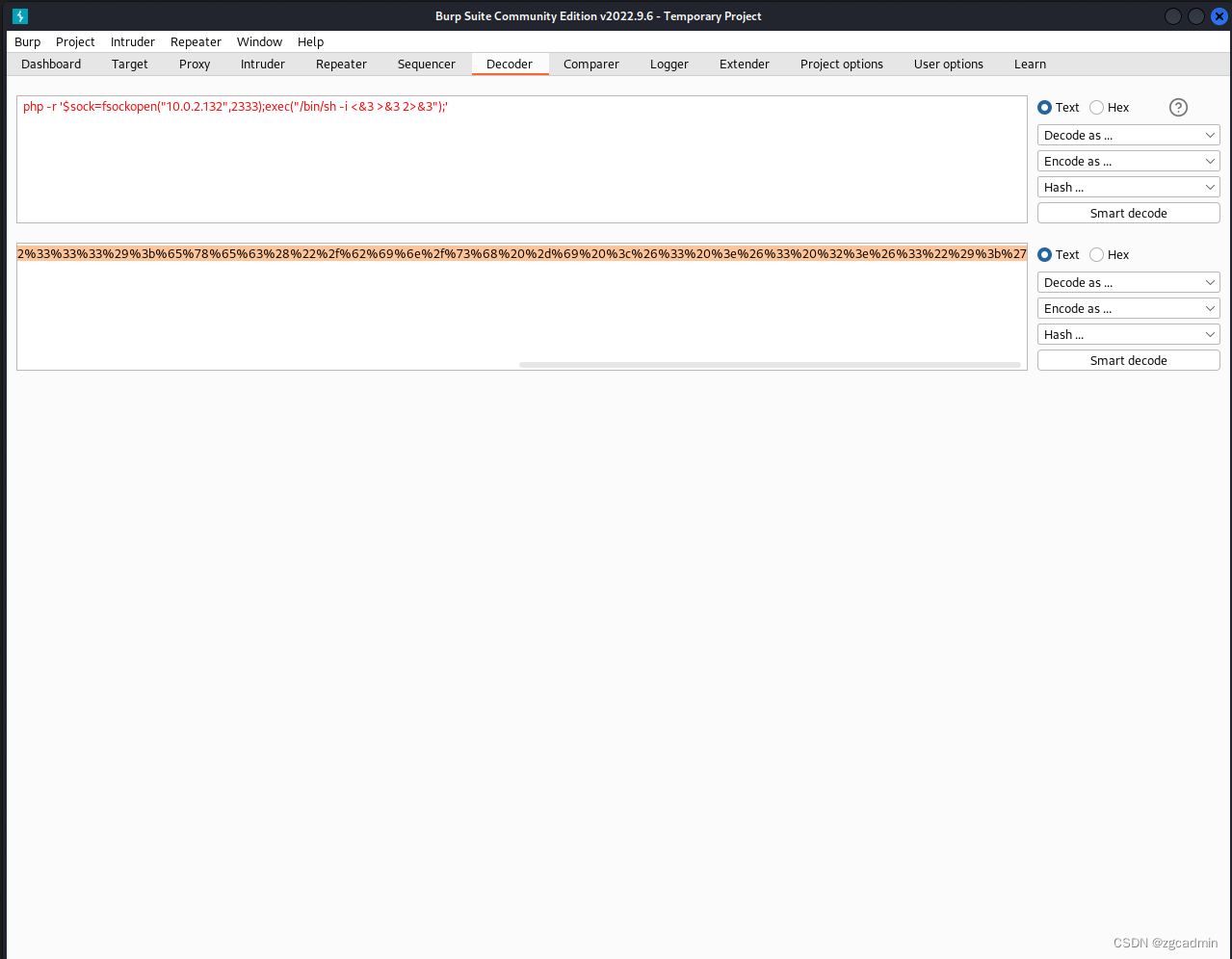Select Hex radio for second decoder output
Screen dimensions: 1232x959
(1096, 255)
